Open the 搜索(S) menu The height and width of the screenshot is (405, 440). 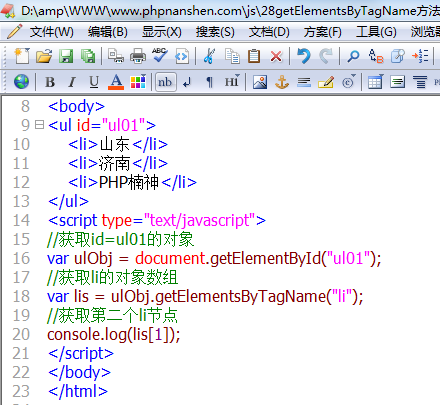pos(215,32)
